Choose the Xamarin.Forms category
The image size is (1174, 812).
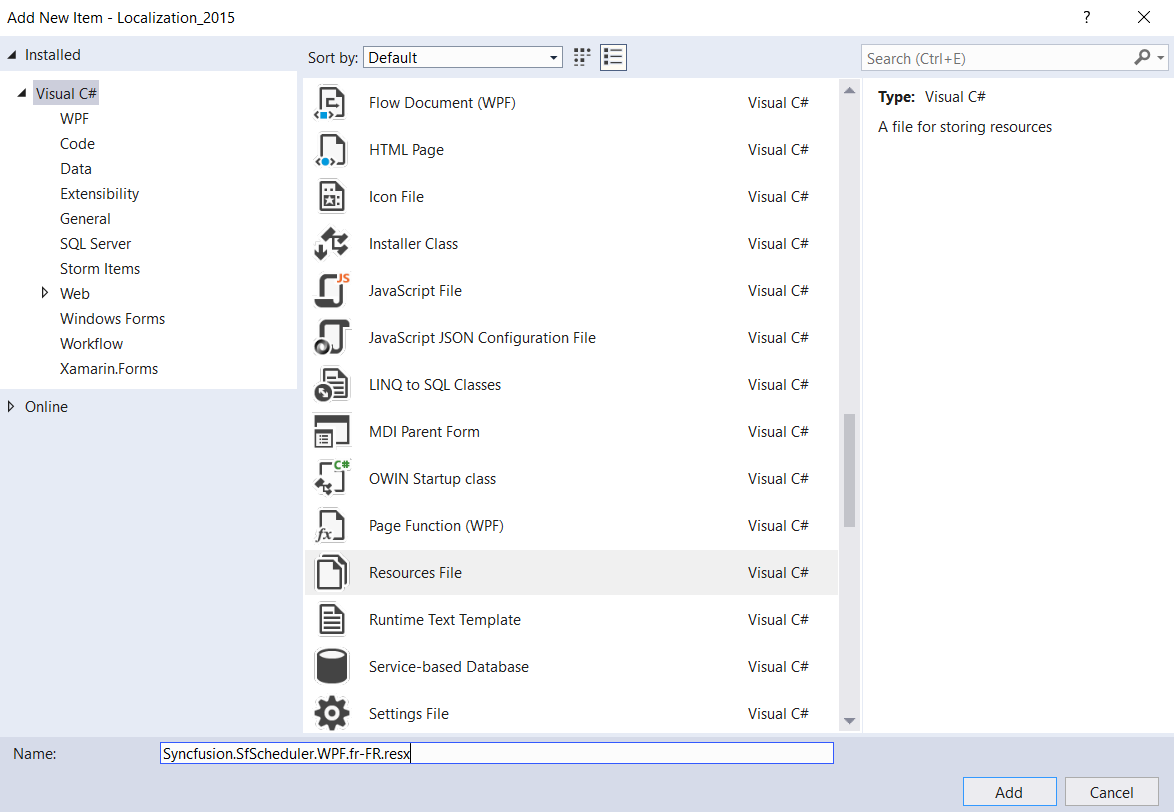[x=109, y=369]
